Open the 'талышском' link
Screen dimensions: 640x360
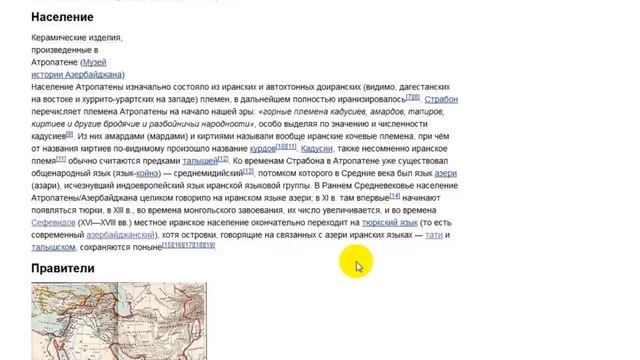tap(53, 247)
